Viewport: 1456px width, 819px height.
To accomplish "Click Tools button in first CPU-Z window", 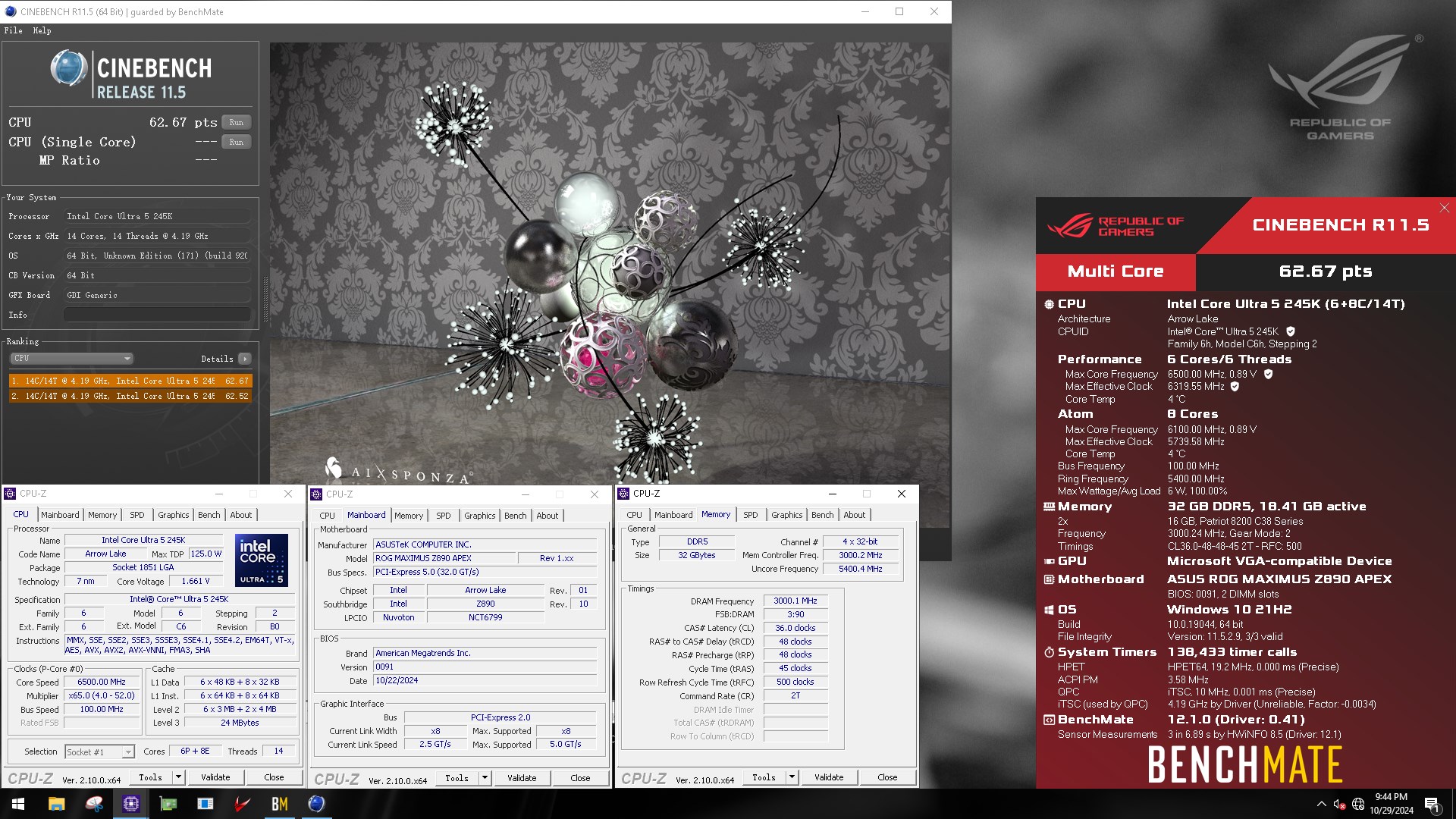I will click(151, 777).
